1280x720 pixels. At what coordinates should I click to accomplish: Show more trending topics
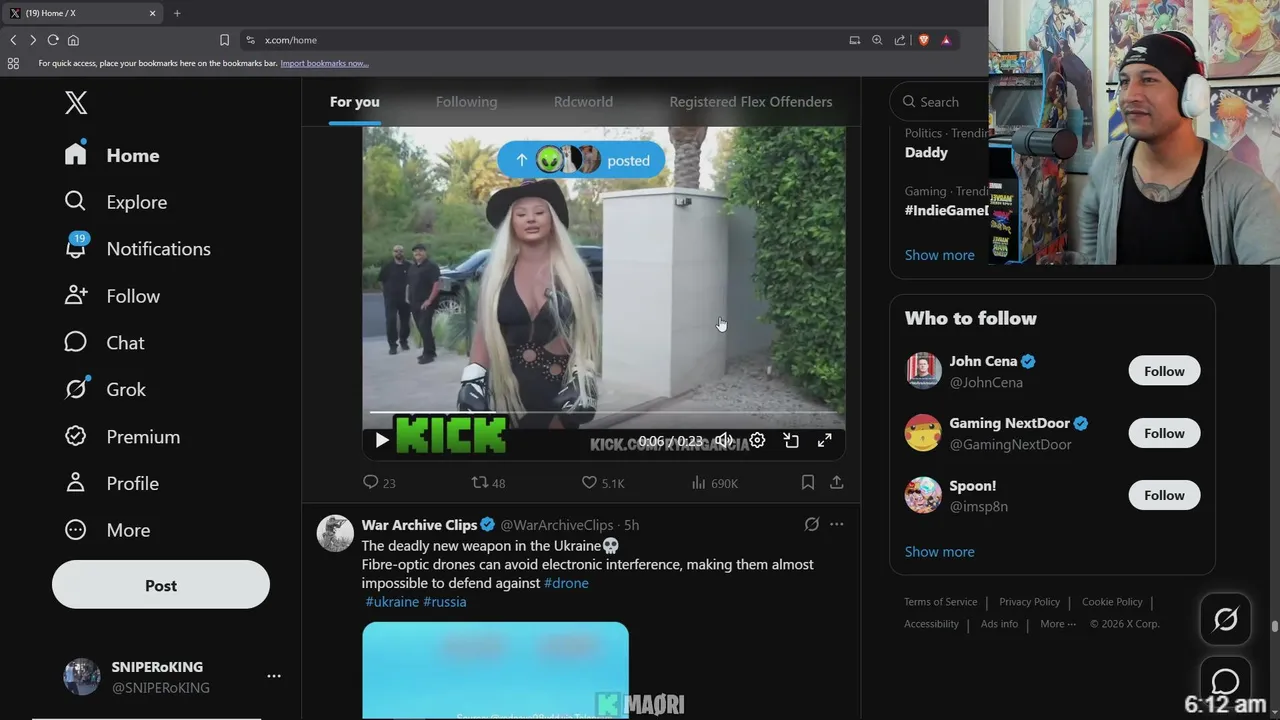point(939,255)
